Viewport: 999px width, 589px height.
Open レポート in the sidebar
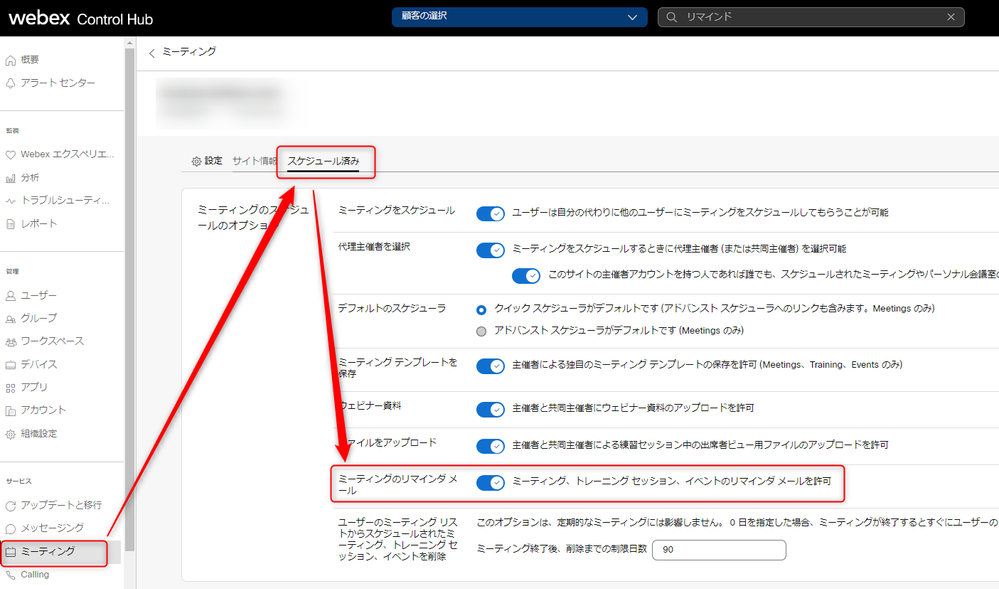(x=39, y=224)
